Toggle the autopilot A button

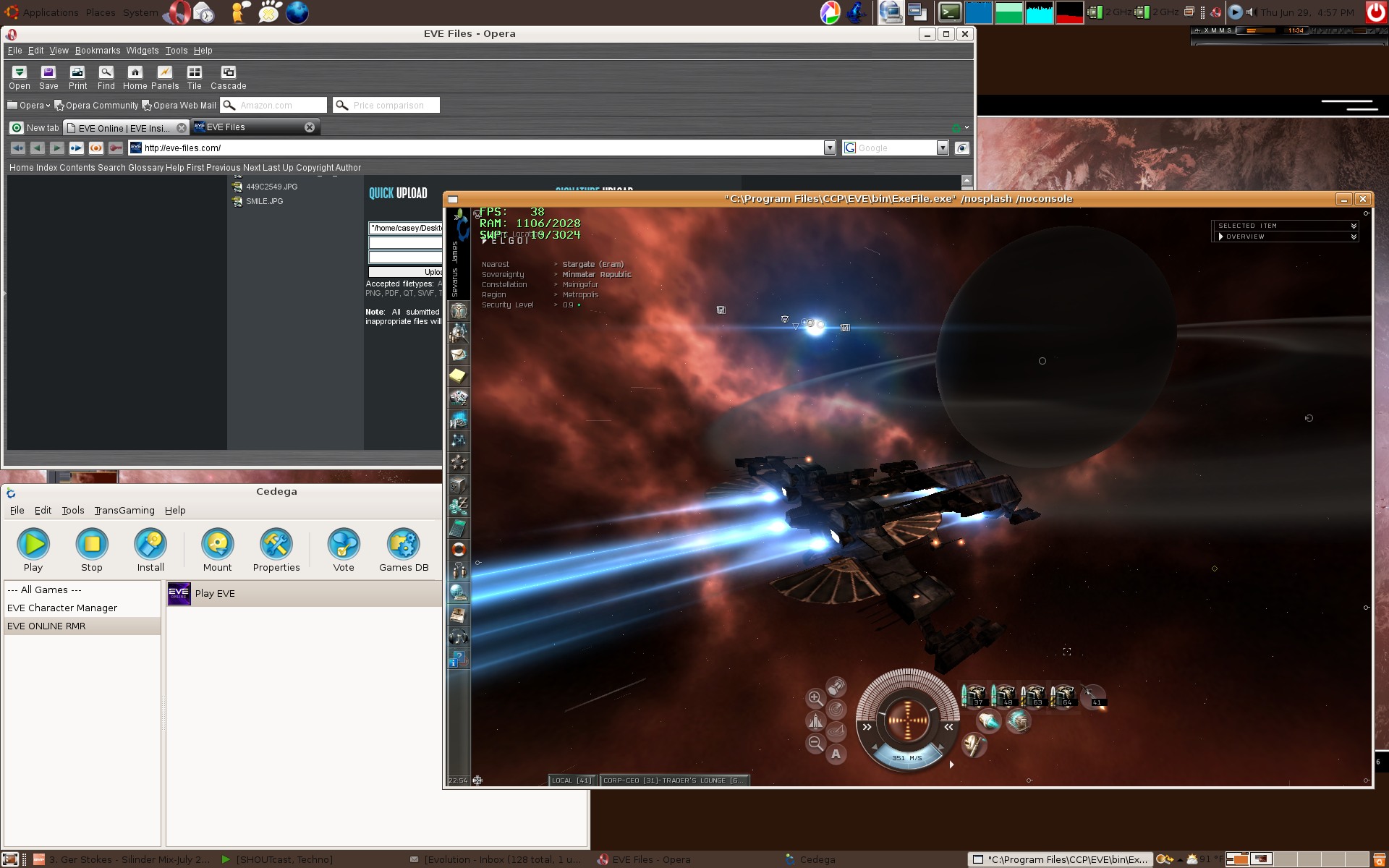pyautogui.click(x=836, y=754)
